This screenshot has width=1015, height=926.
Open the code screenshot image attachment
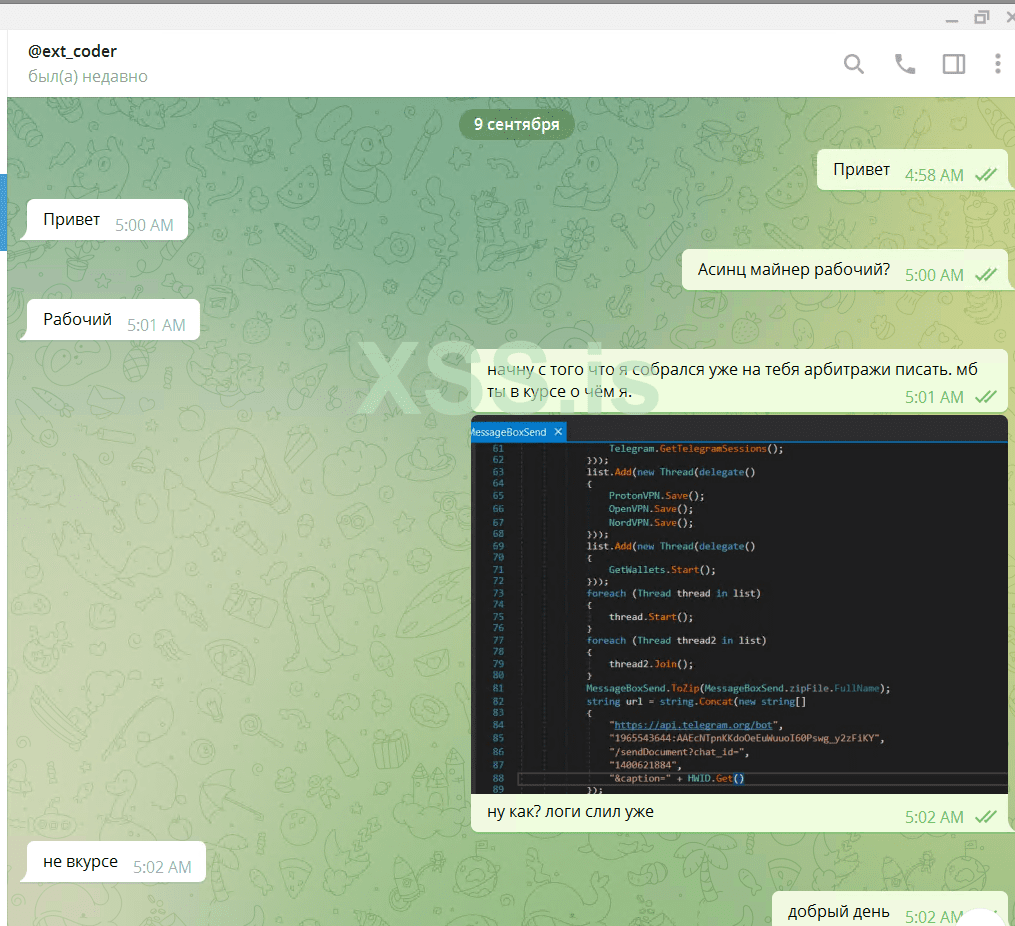pos(739,604)
